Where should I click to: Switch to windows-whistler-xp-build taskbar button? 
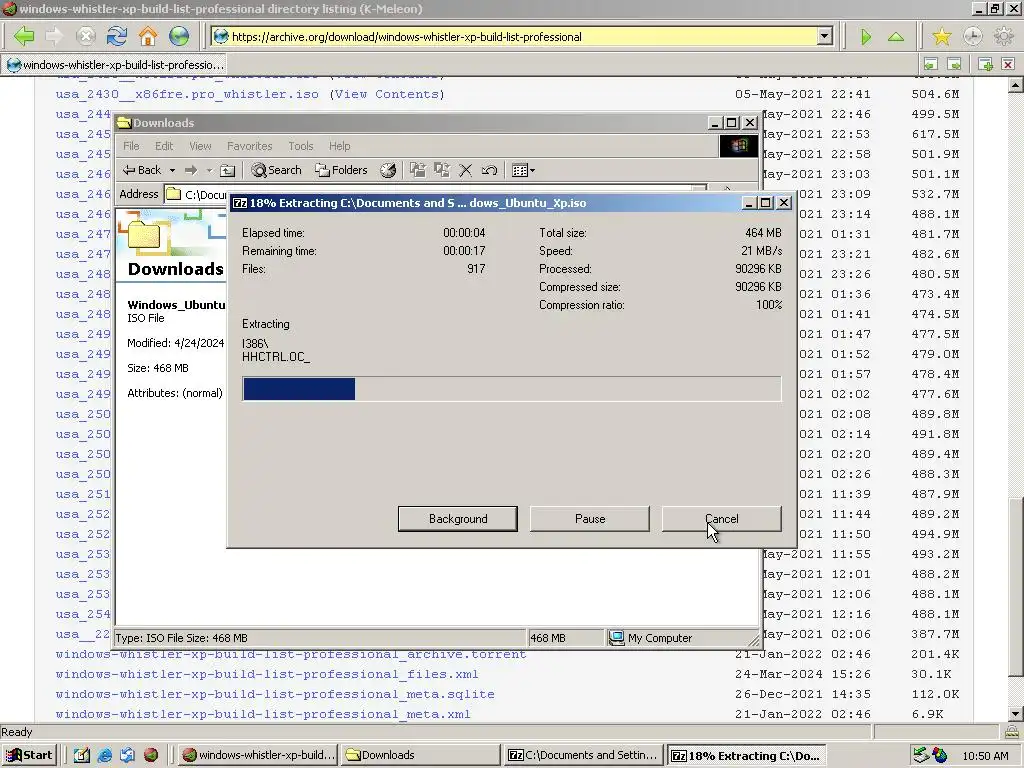257,755
